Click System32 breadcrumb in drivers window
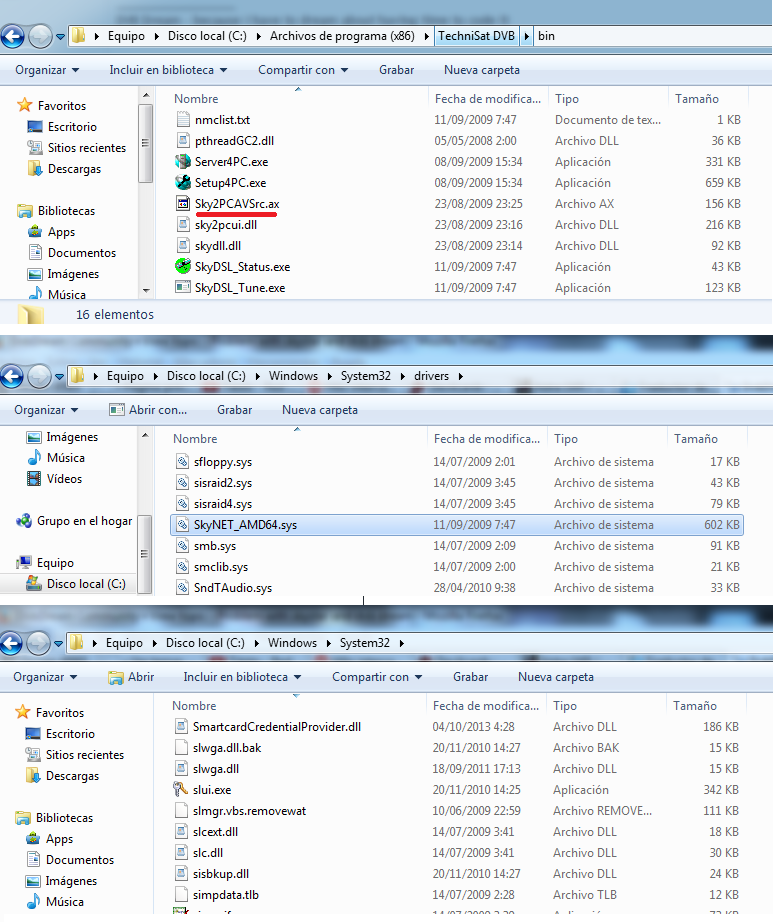This screenshot has height=922, width=776. click(x=366, y=376)
